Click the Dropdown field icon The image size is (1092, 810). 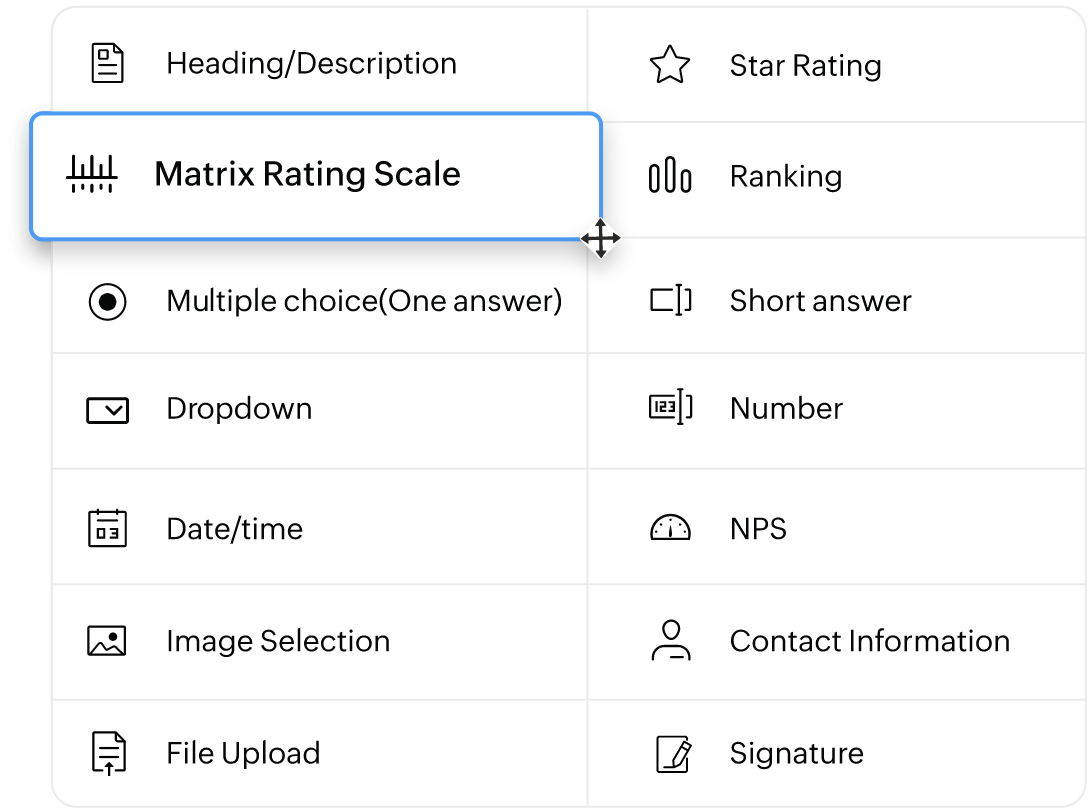107,409
